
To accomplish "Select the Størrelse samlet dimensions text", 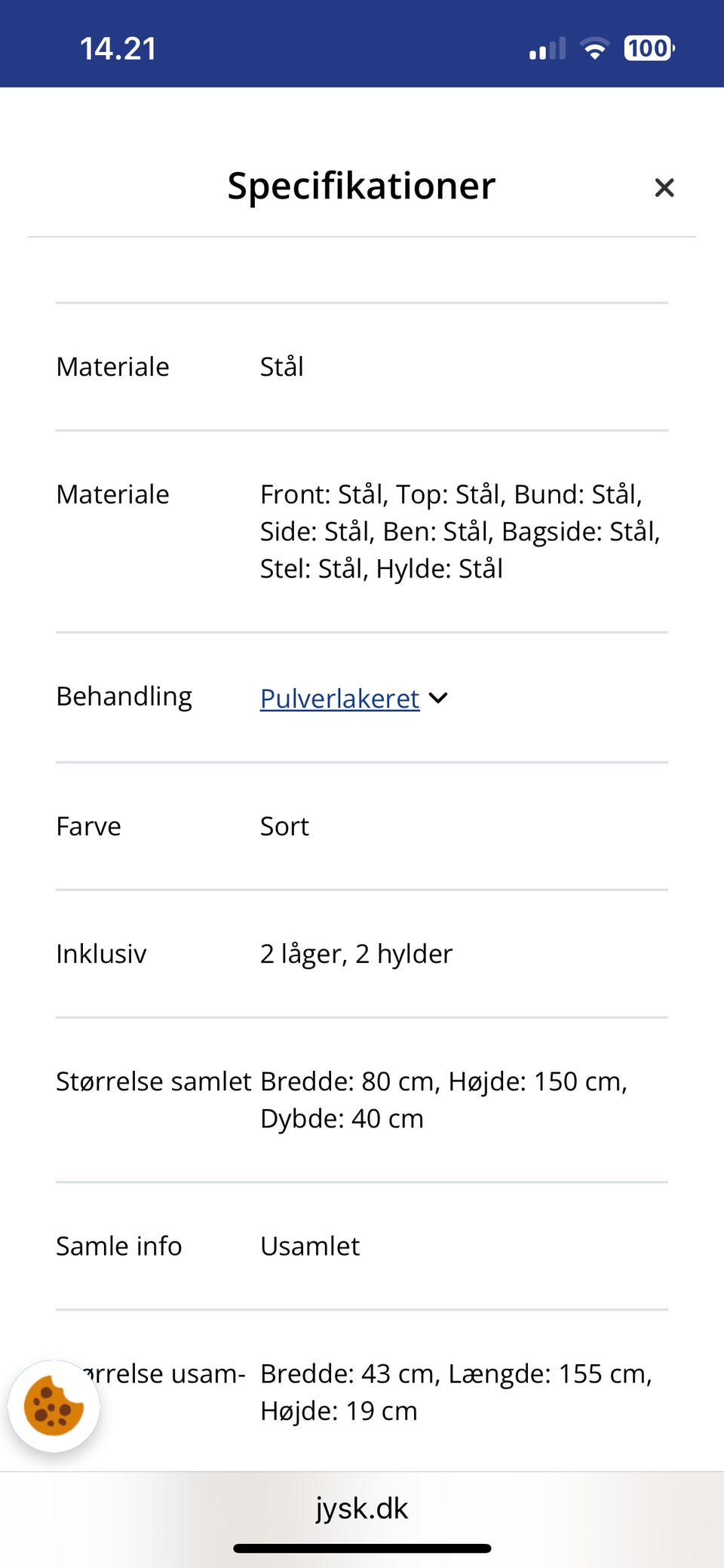I will pos(445,1099).
